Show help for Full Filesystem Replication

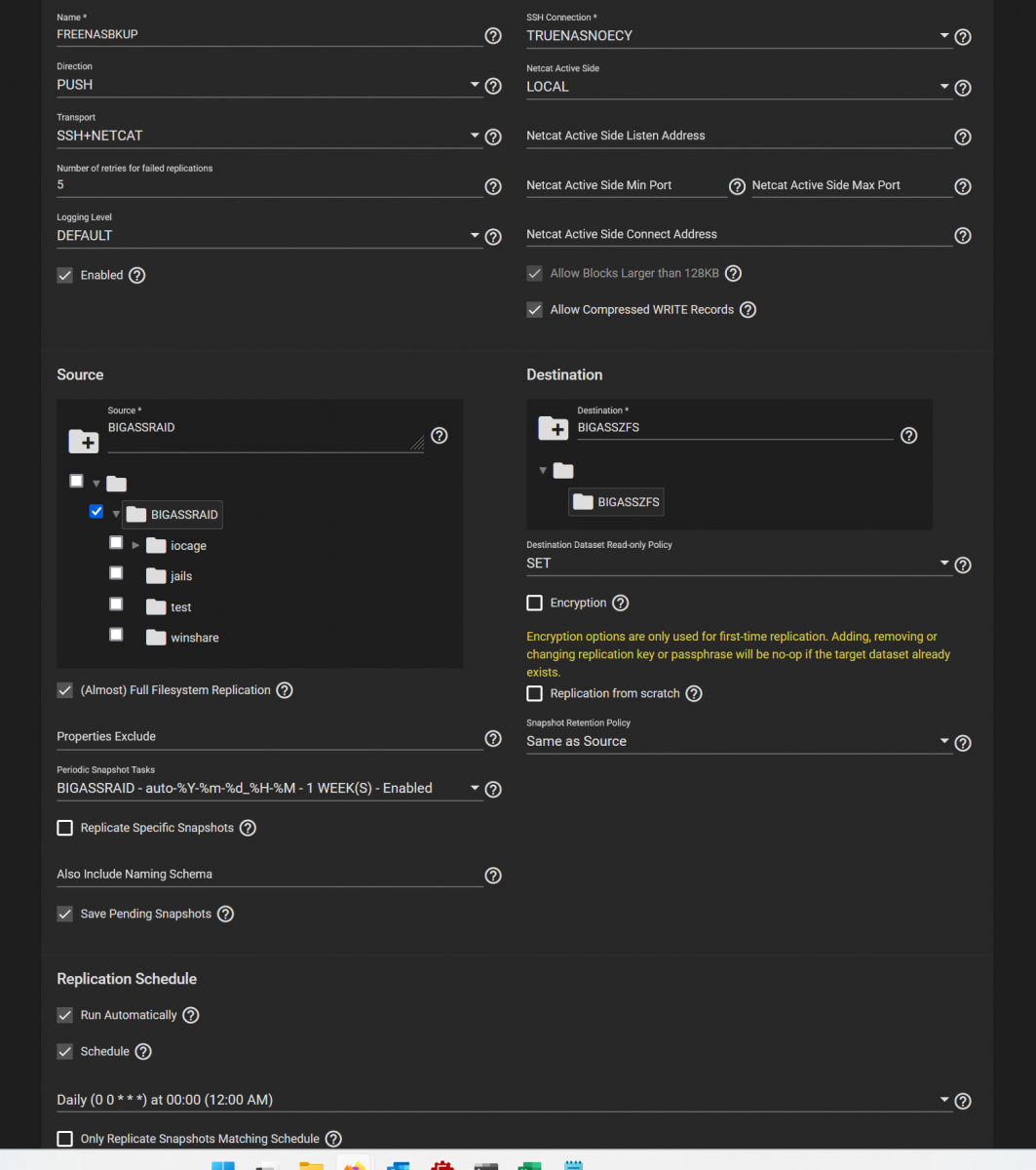(x=285, y=690)
